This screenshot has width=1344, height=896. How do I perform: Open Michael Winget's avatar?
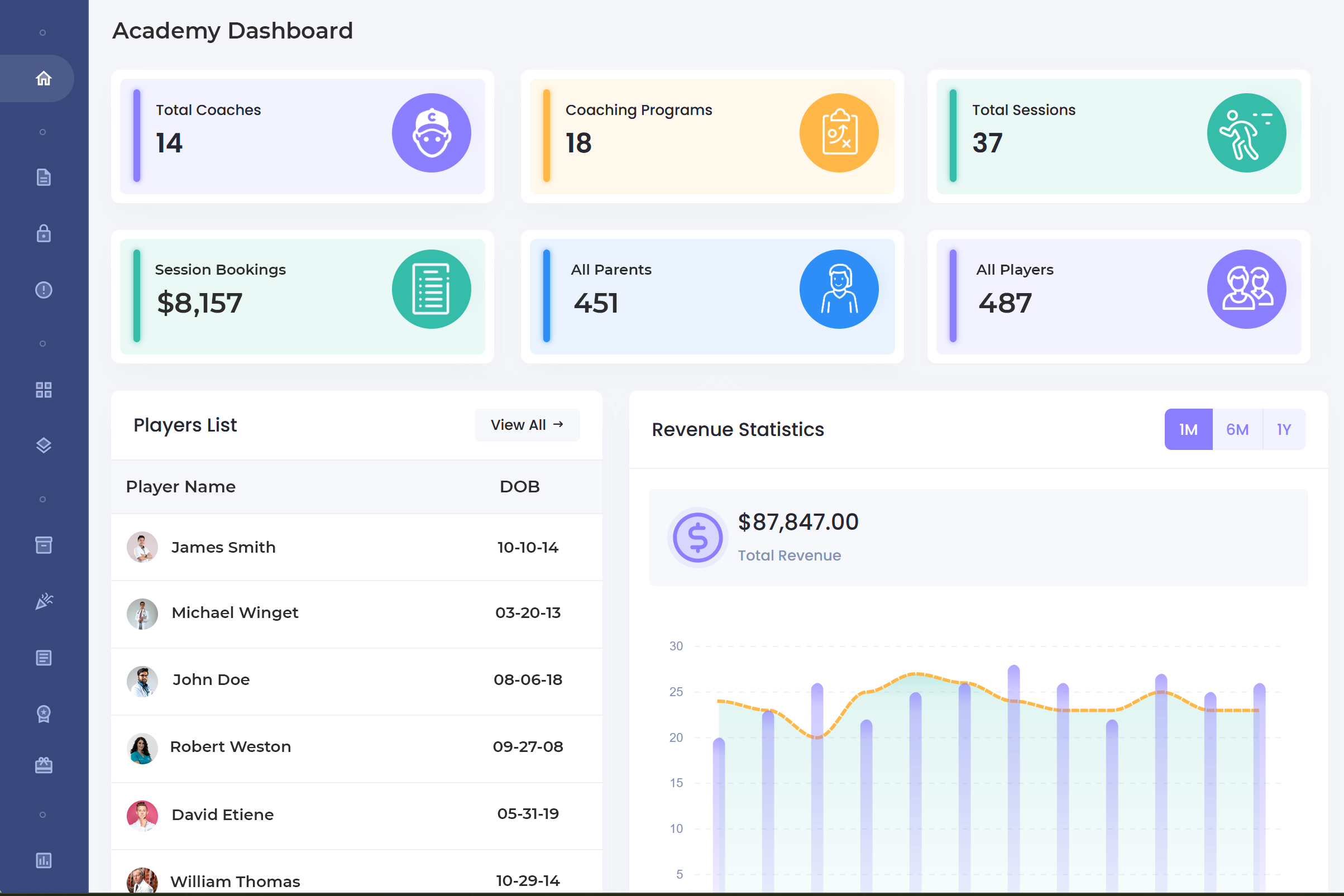[142, 614]
